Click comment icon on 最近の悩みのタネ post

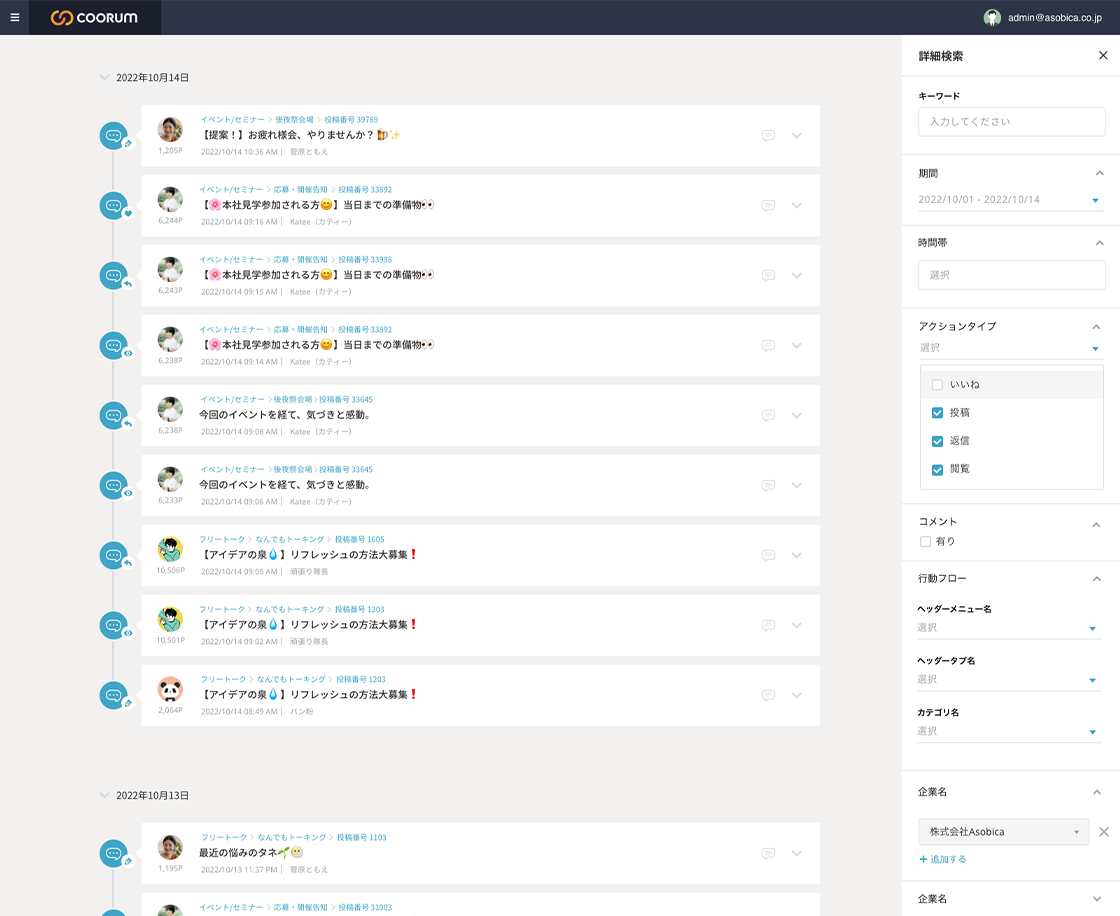click(x=768, y=854)
